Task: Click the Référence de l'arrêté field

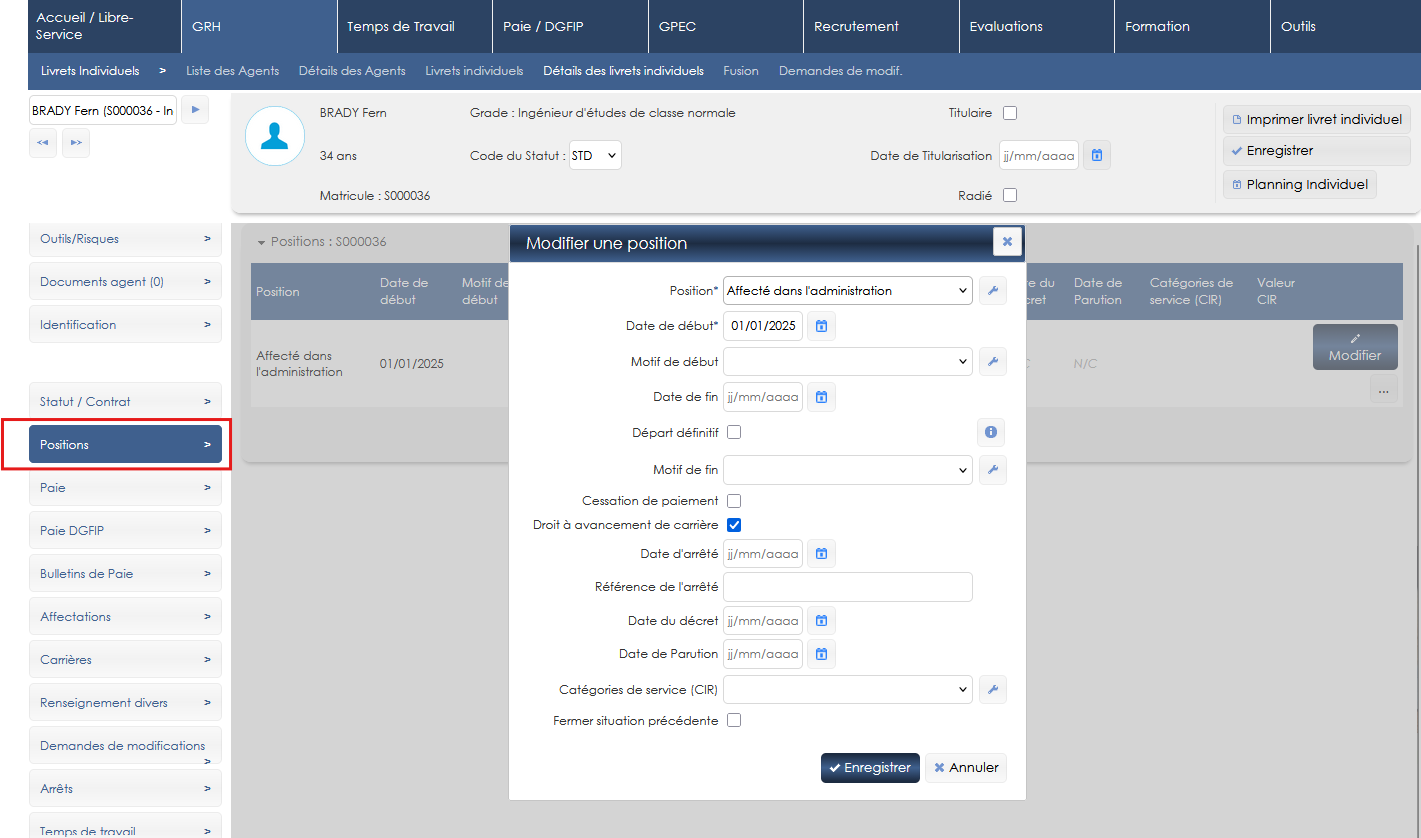Action: point(847,587)
